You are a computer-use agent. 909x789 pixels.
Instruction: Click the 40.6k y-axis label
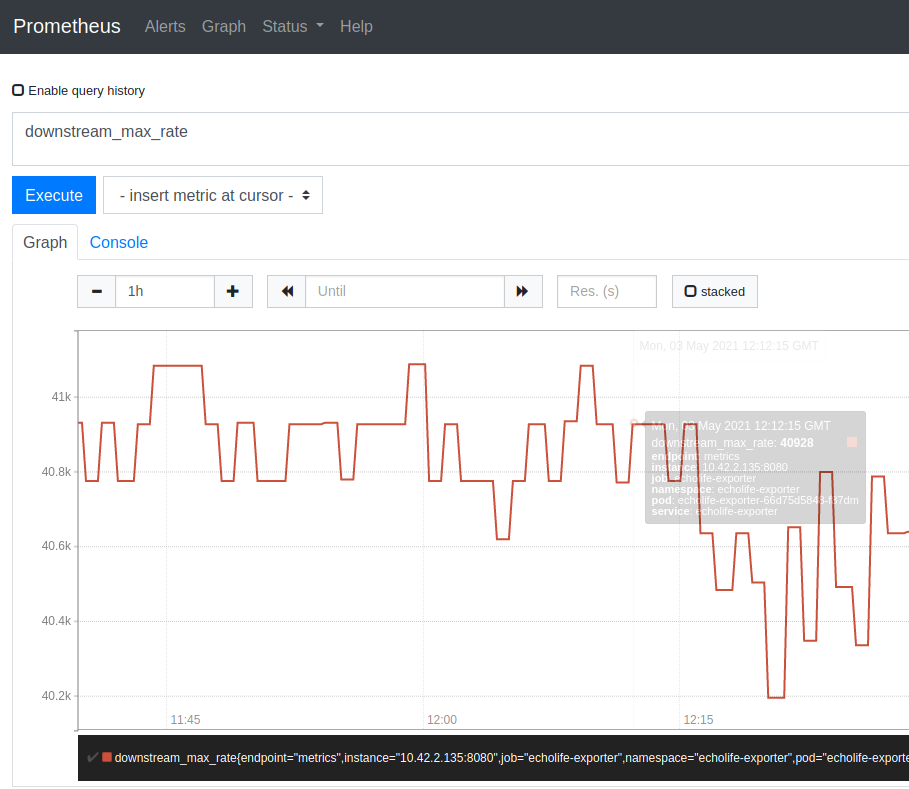coord(56,546)
